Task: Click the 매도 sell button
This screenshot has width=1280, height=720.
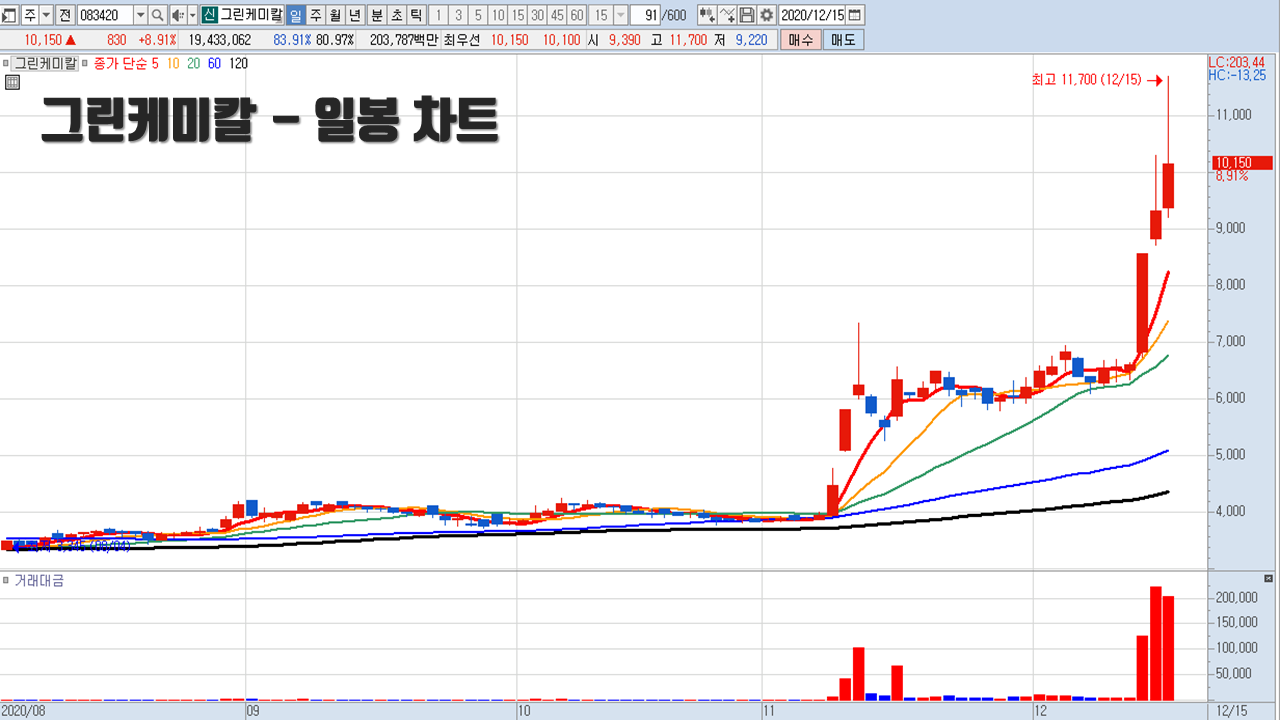Action: pyautogui.click(x=843, y=40)
